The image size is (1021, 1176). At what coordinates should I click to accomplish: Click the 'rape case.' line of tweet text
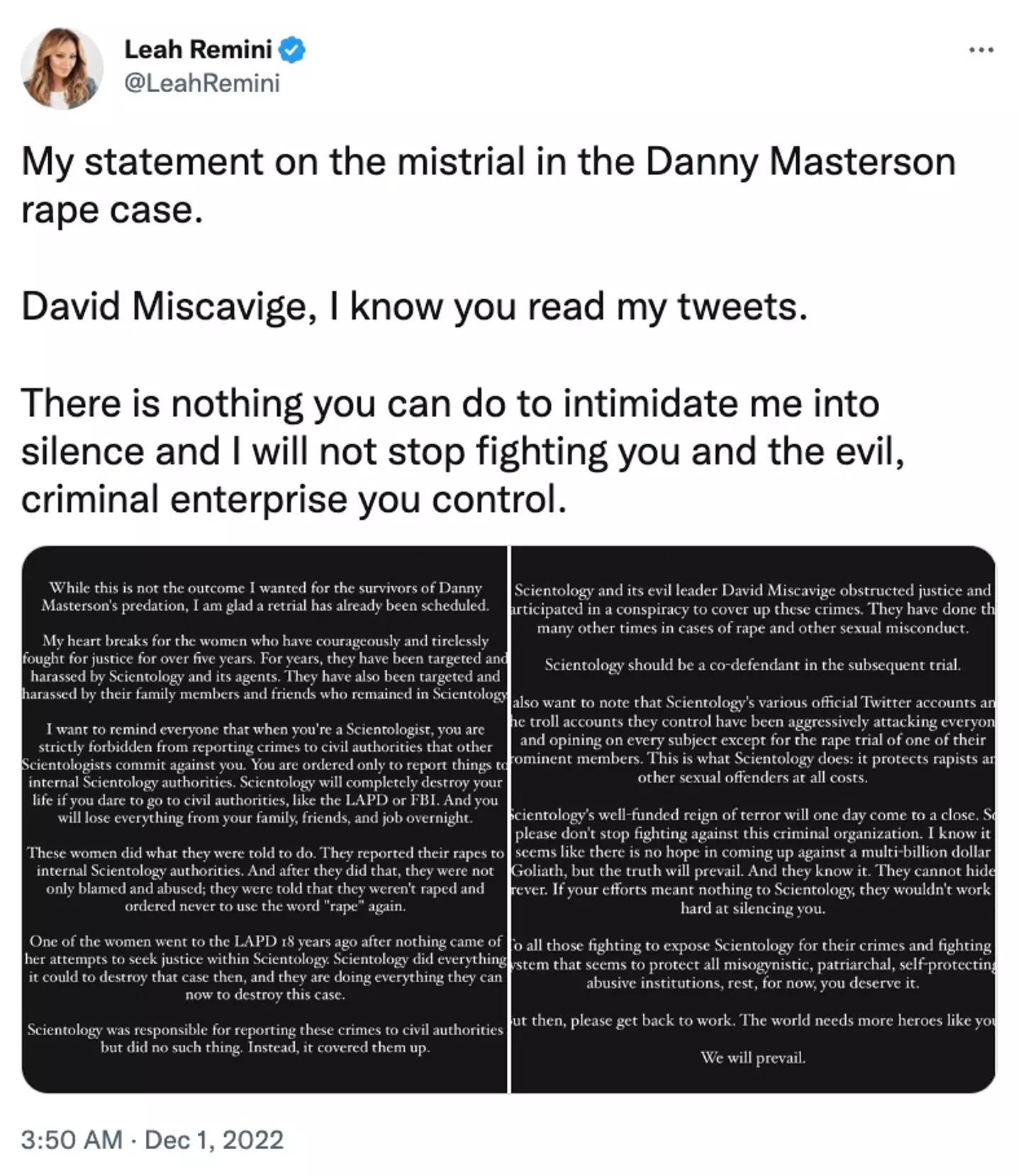click(112, 211)
